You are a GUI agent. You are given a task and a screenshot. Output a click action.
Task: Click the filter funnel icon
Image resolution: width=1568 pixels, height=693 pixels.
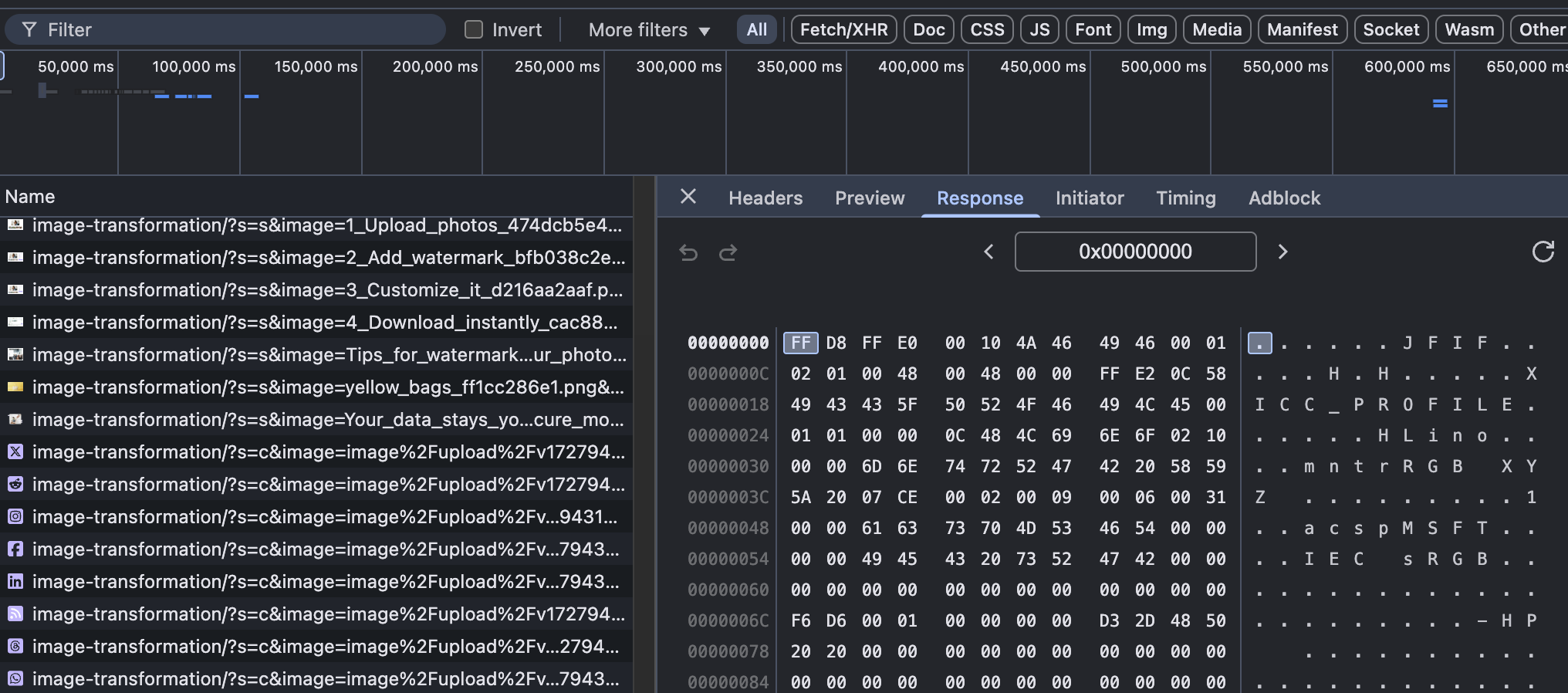tap(29, 30)
